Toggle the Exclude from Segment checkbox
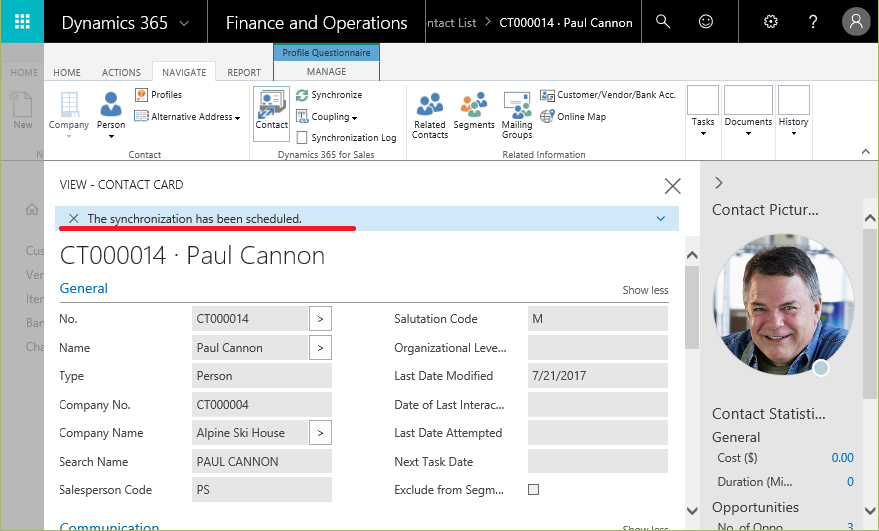This screenshot has width=879, height=531. point(534,490)
